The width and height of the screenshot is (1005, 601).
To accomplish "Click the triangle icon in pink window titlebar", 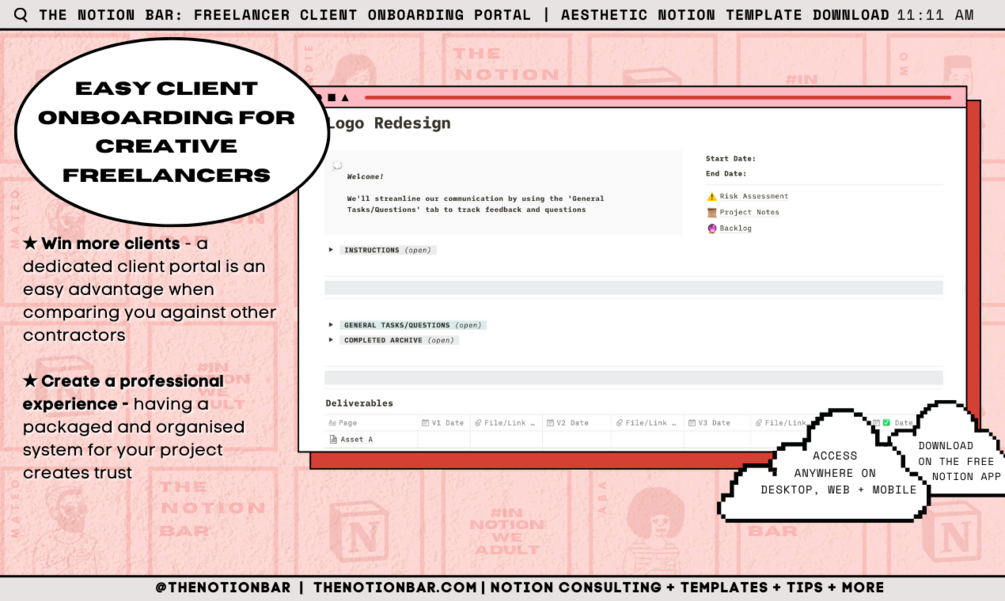I will 345,97.
